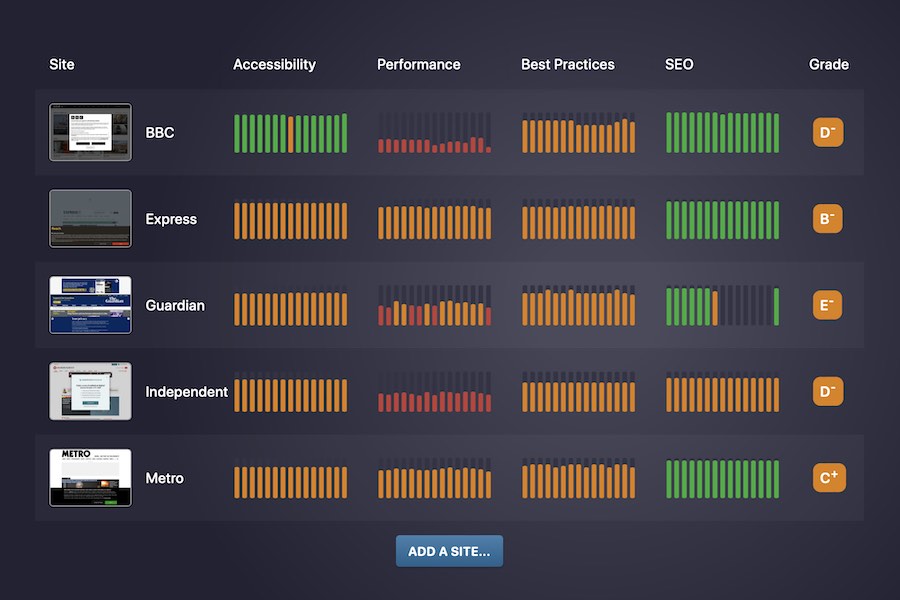Click the Performance column header
The height and width of the screenshot is (600, 900).
tap(418, 64)
